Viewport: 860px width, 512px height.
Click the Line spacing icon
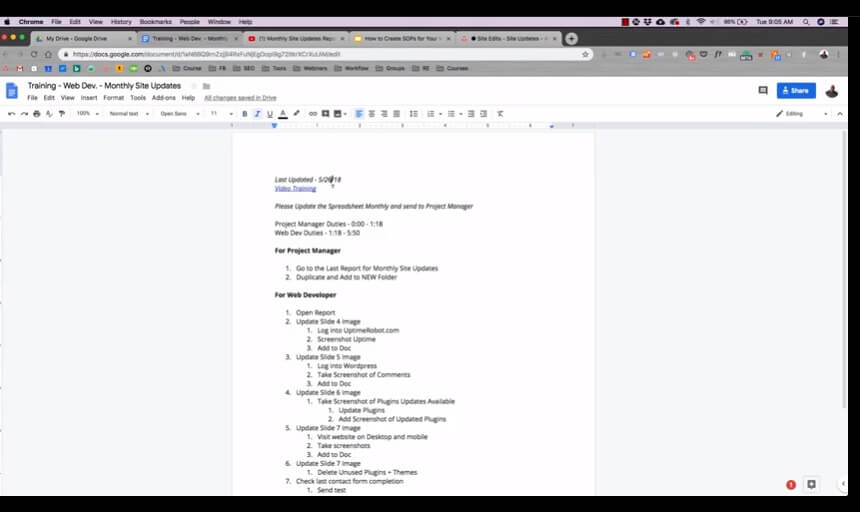[414, 113]
